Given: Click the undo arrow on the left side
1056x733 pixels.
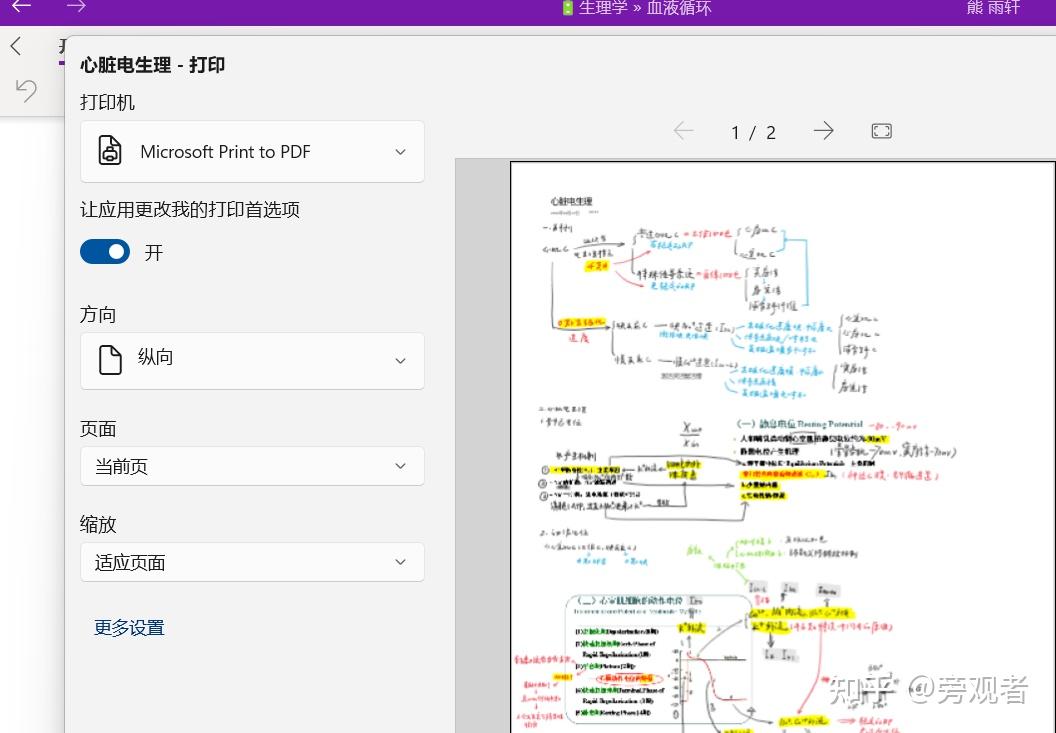Looking at the screenshot, I should coord(26,90).
